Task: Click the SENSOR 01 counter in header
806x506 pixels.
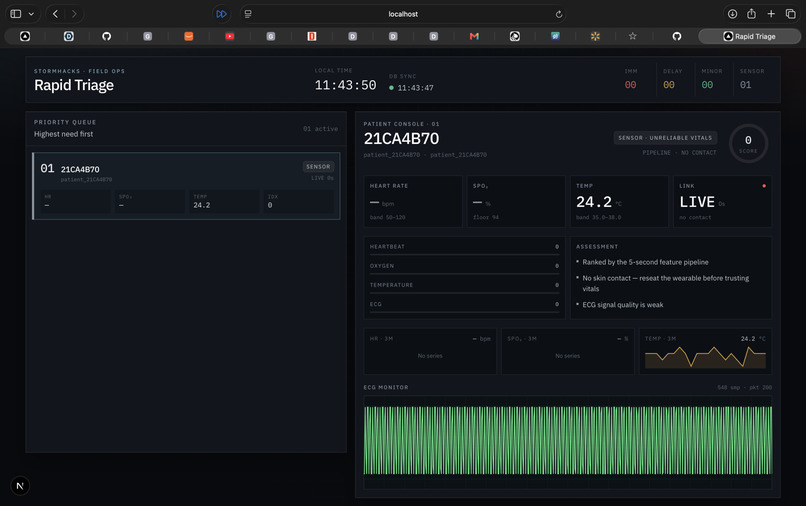Action: tap(752, 79)
